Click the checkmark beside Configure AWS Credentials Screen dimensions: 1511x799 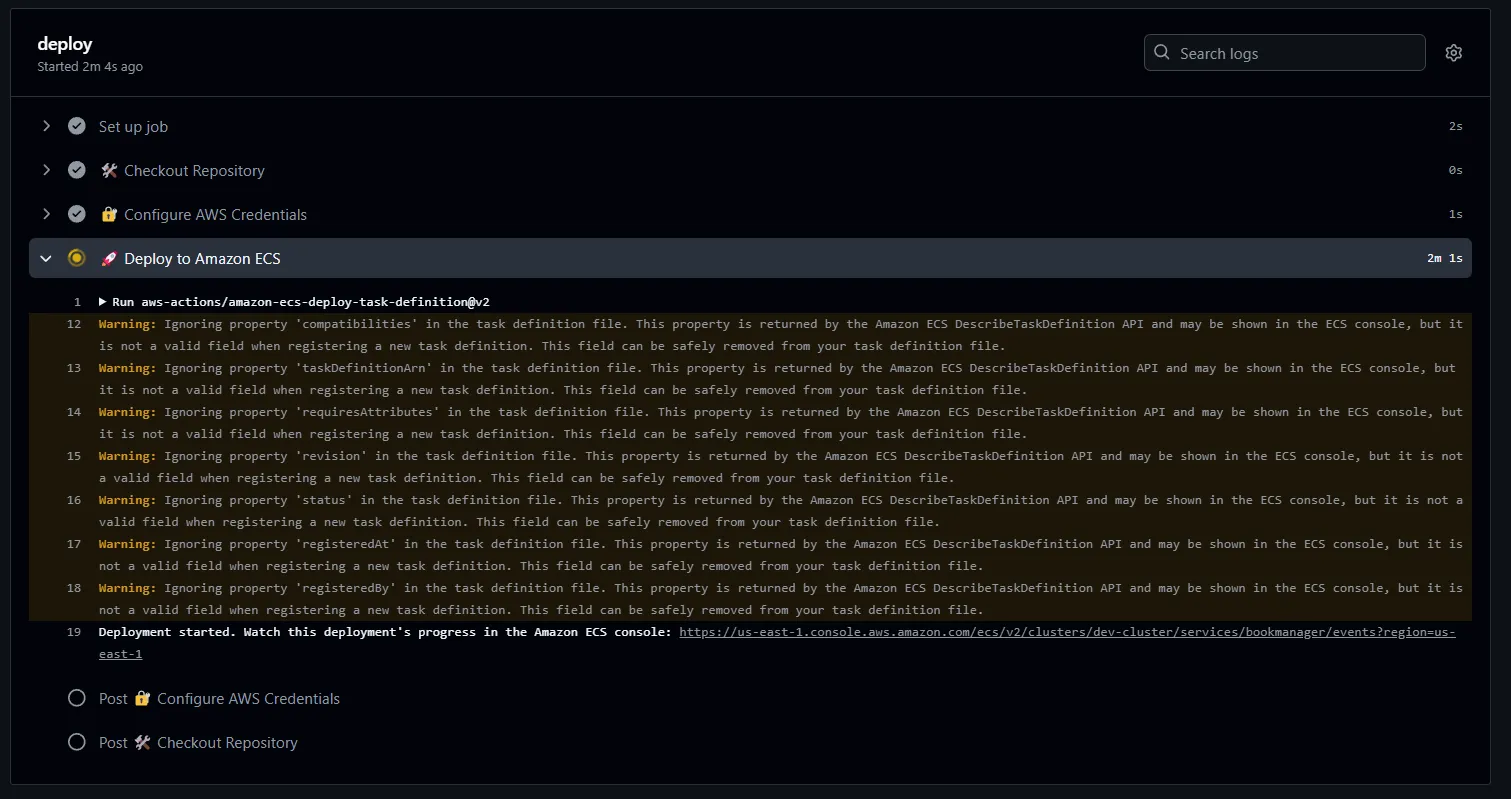tap(76, 214)
